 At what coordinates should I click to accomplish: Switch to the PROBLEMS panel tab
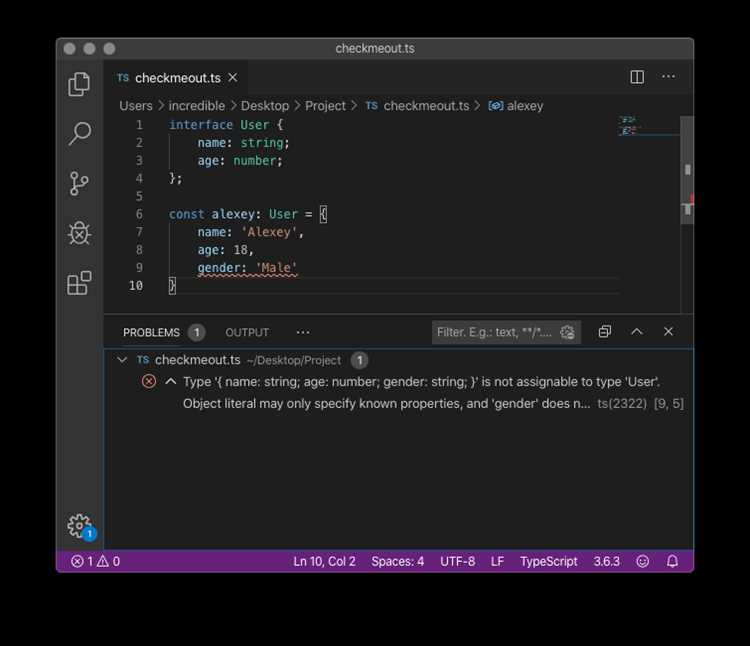151,332
